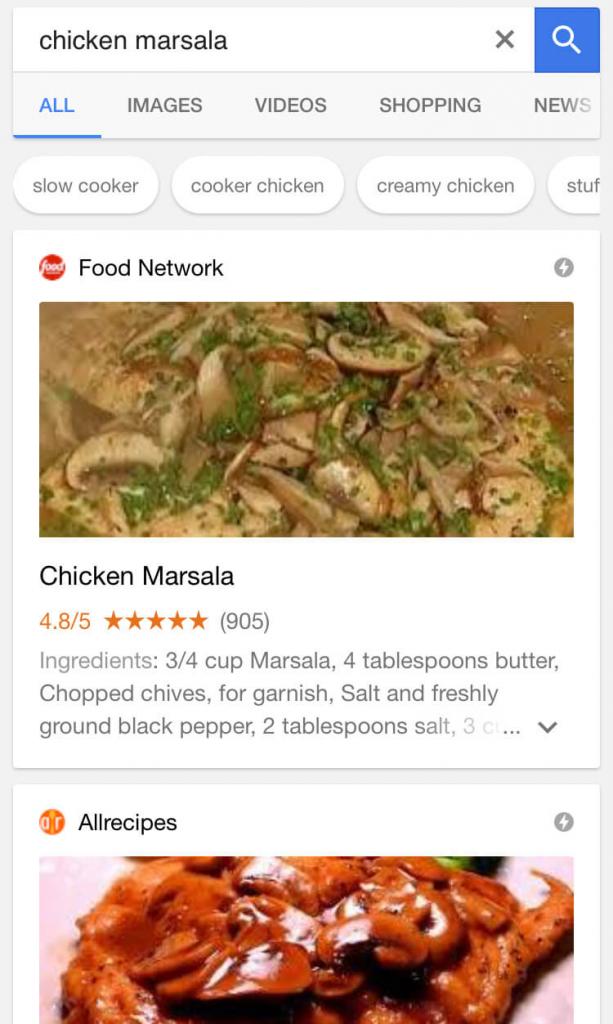Open the Videos tab
This screenshot has width=613, height=1024.
coord(290,105)
